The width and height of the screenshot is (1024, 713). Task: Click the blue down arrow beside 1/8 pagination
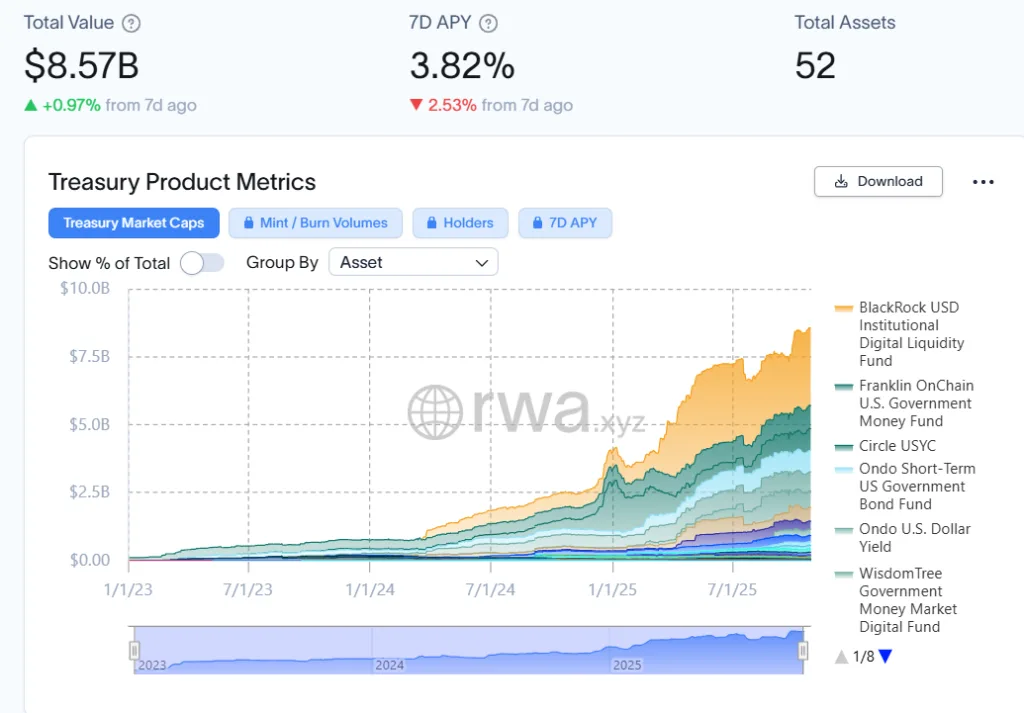884,656
